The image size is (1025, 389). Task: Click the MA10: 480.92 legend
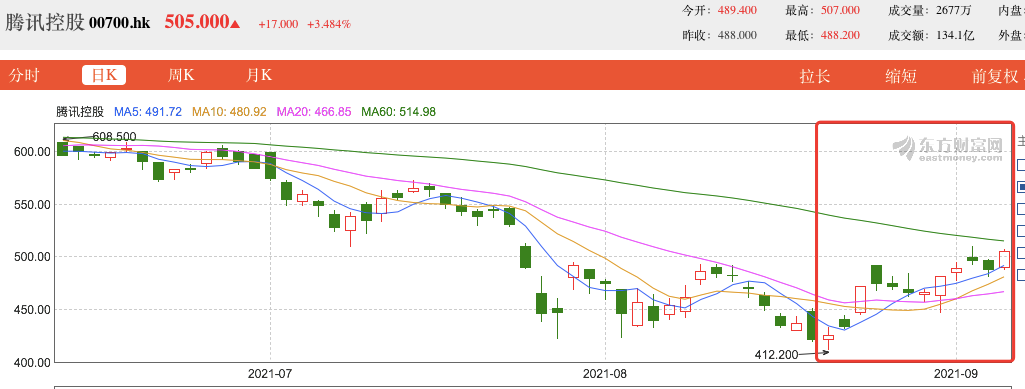pyautogui.click(x=229, y=112)
